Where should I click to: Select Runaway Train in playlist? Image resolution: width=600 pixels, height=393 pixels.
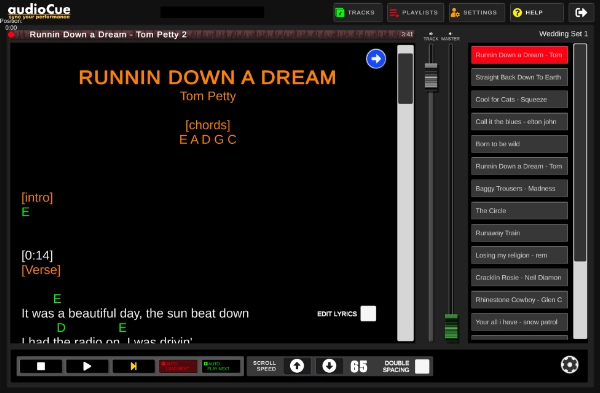[519, 233]
